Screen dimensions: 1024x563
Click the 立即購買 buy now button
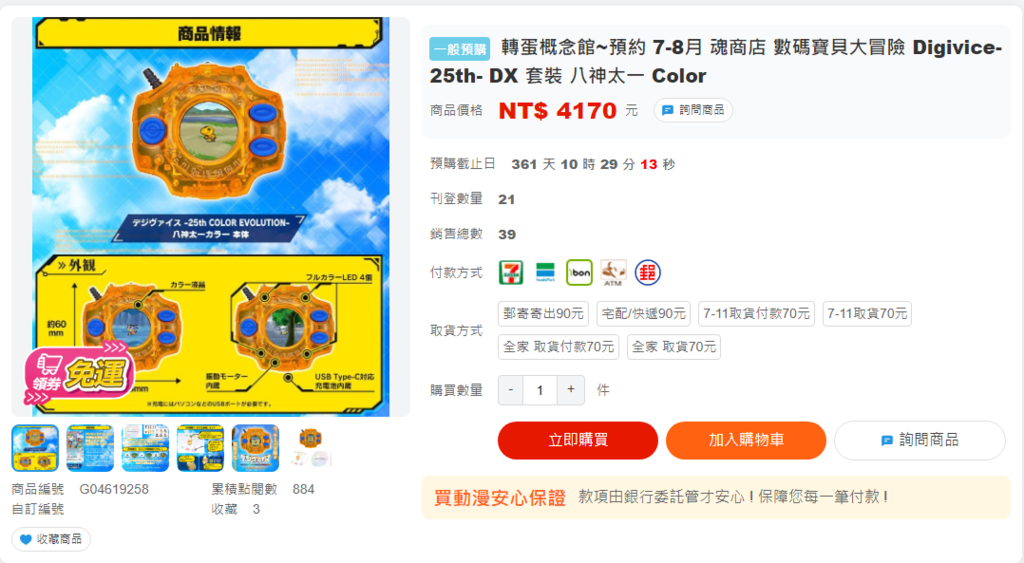tap(578, 440)
